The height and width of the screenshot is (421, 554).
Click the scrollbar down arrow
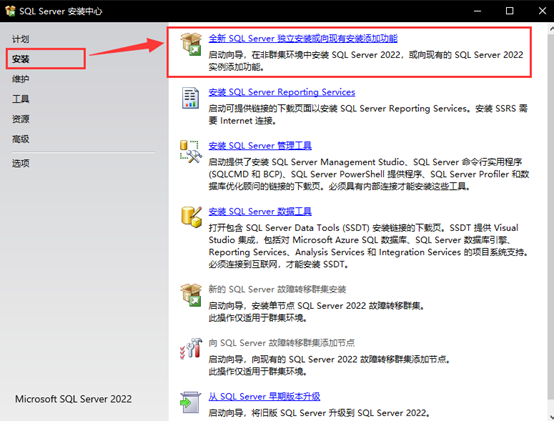click(551, 417)
